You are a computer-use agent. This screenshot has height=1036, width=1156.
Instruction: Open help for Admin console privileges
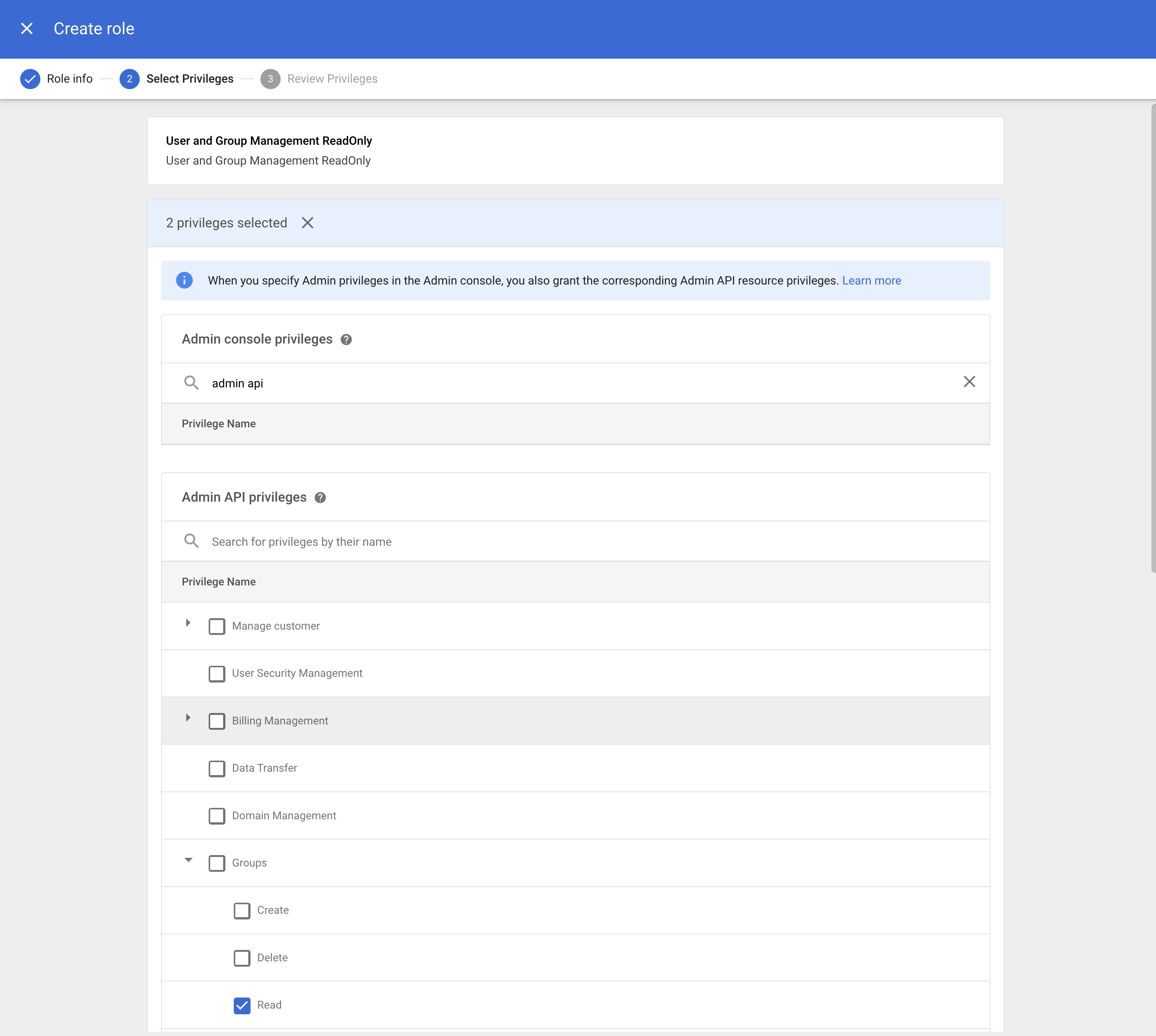[x=346, y=339]
